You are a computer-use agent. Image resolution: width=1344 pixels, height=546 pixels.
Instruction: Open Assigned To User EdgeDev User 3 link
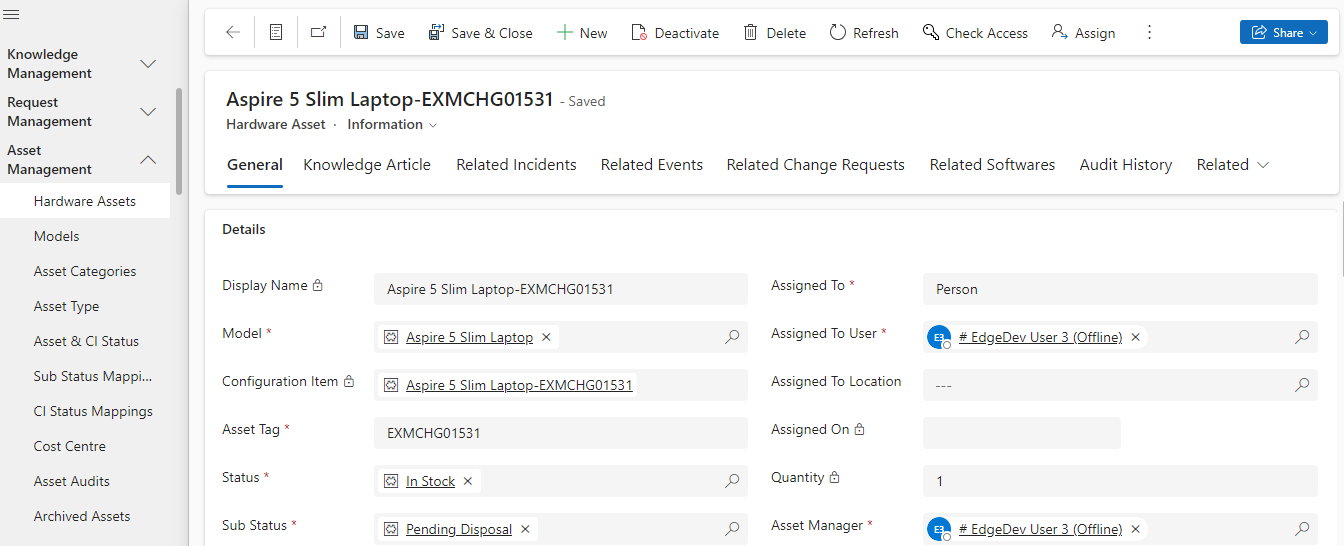pyautogui.click(x=1040, y=337)
